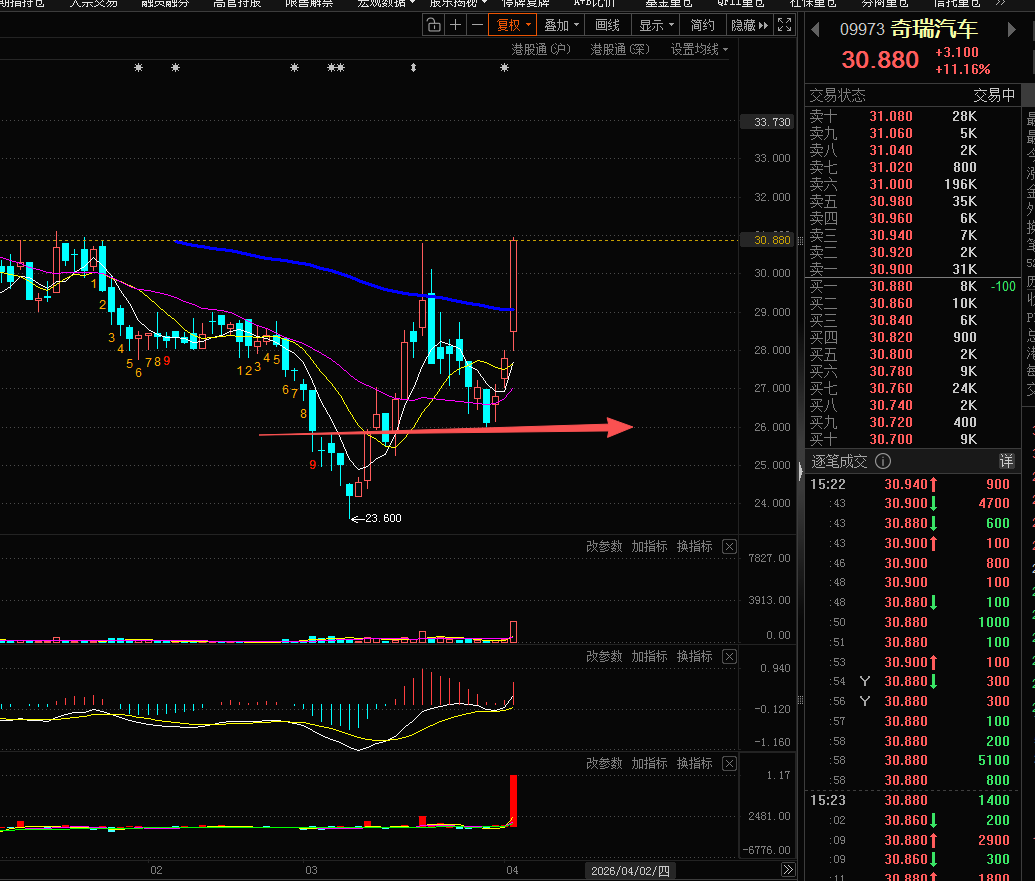1035x881 pixels.
Task: Click the first star event marker
Action: click(x=139, y=67)
